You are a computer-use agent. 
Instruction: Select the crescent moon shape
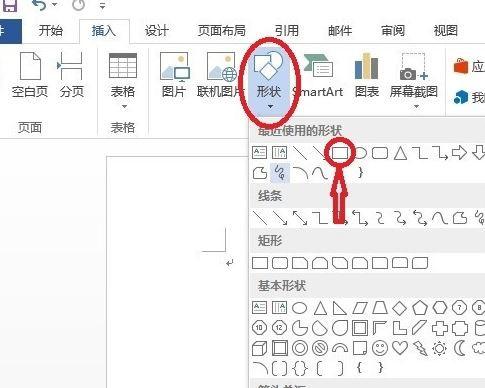point(460,349)
